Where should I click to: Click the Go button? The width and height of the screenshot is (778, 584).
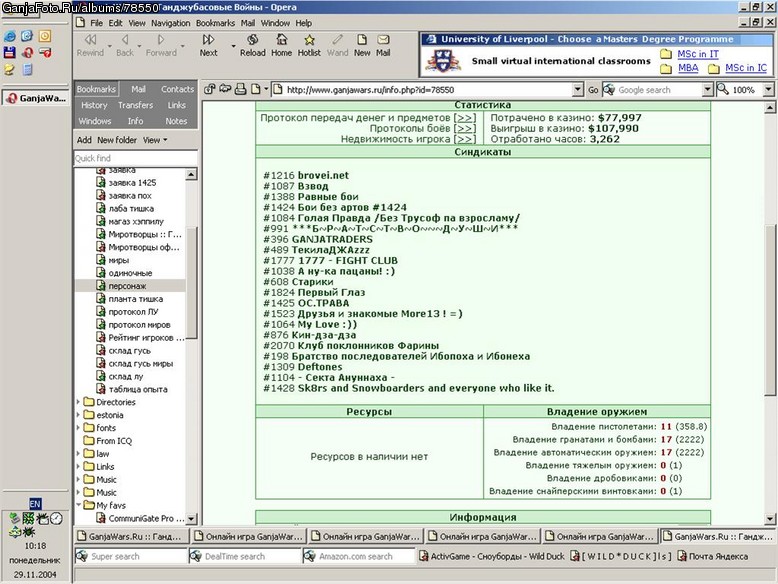click(x=593, y=90)
